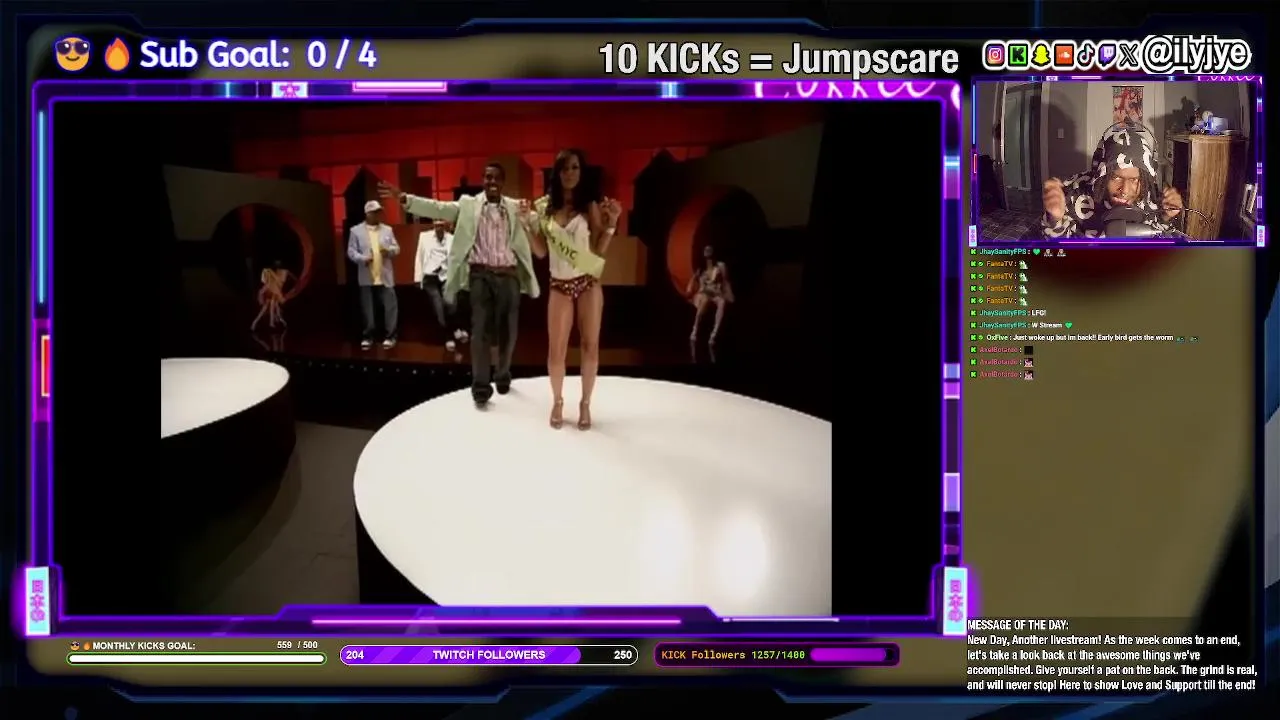Click the OxFive early bird chat message
1280x720 pixels.
1083,338
